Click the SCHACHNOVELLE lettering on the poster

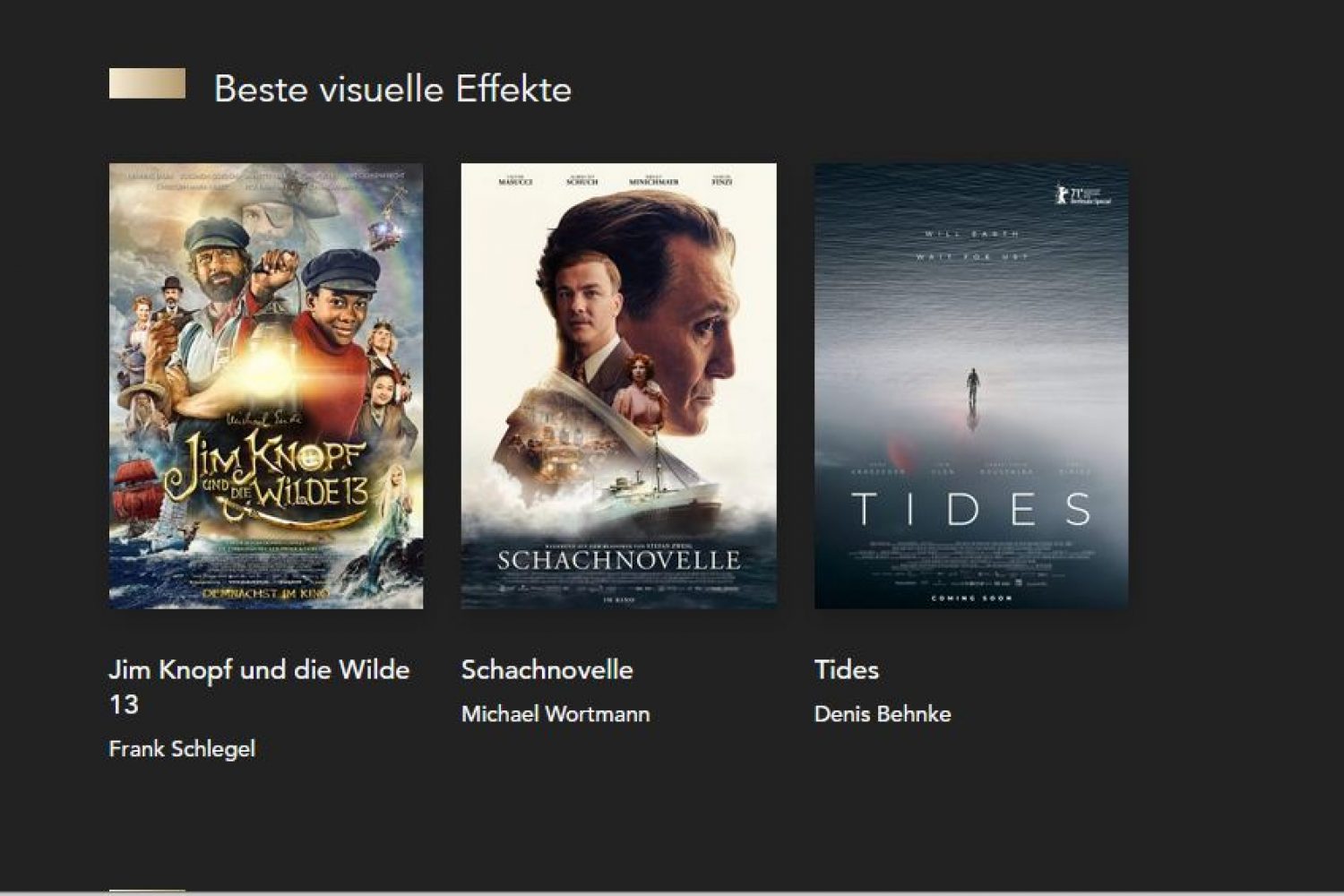[x=619, y=561]
